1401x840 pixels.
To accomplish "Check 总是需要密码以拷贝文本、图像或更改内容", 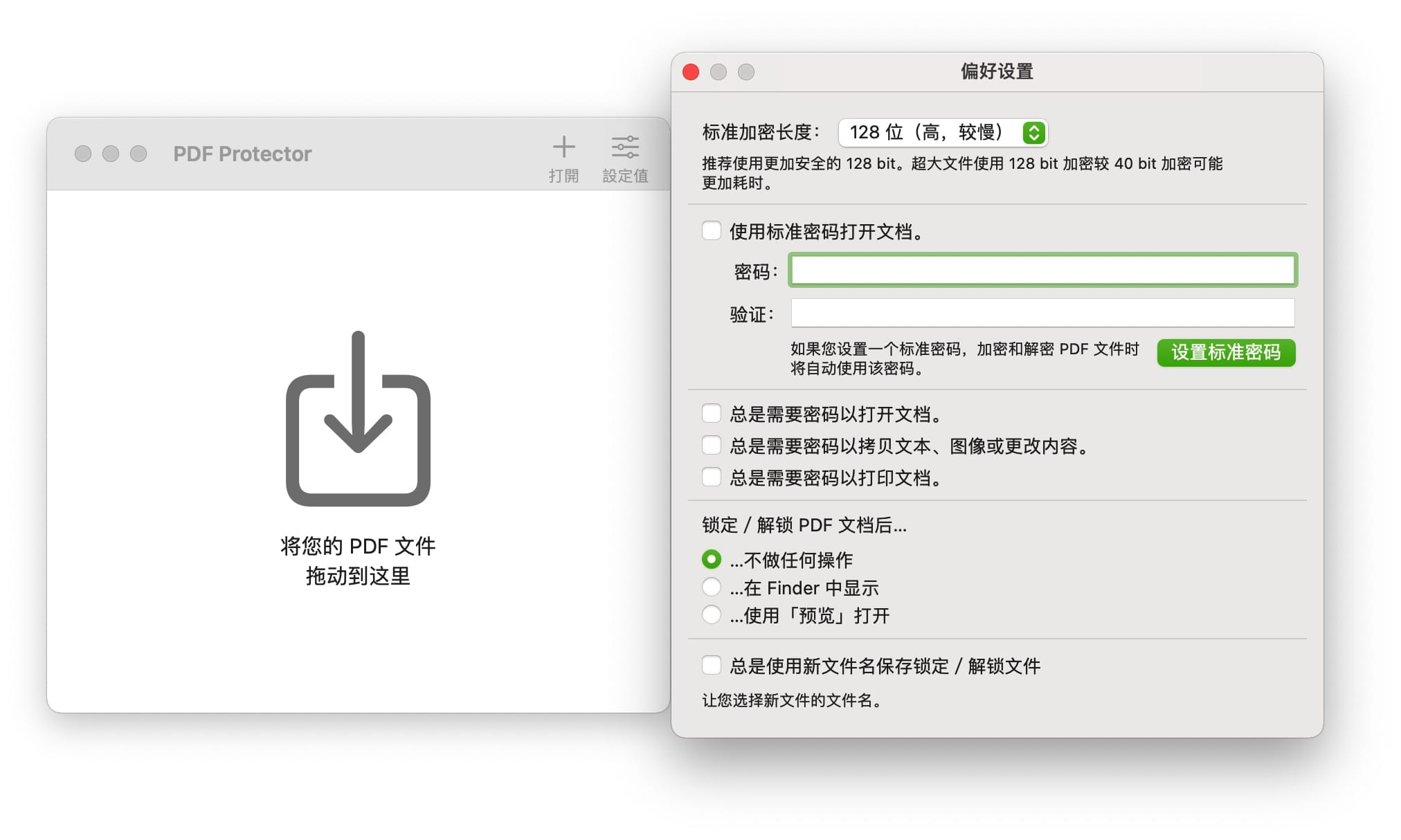I will (712, 445).
